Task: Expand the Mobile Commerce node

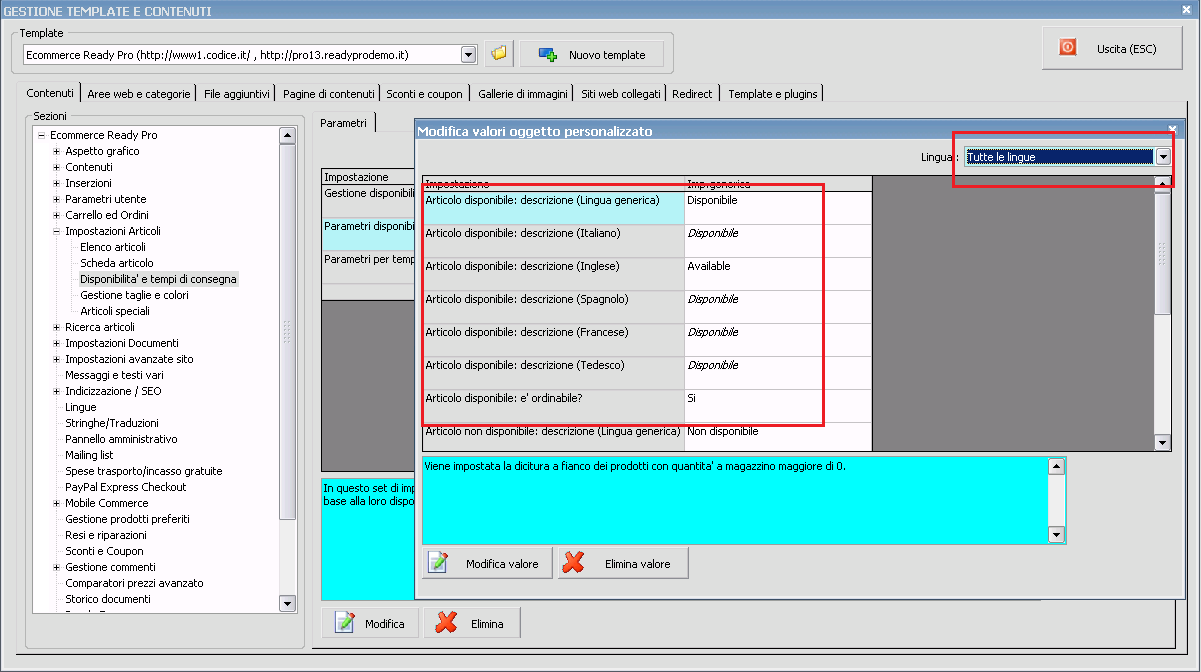Action: point(56,503)
